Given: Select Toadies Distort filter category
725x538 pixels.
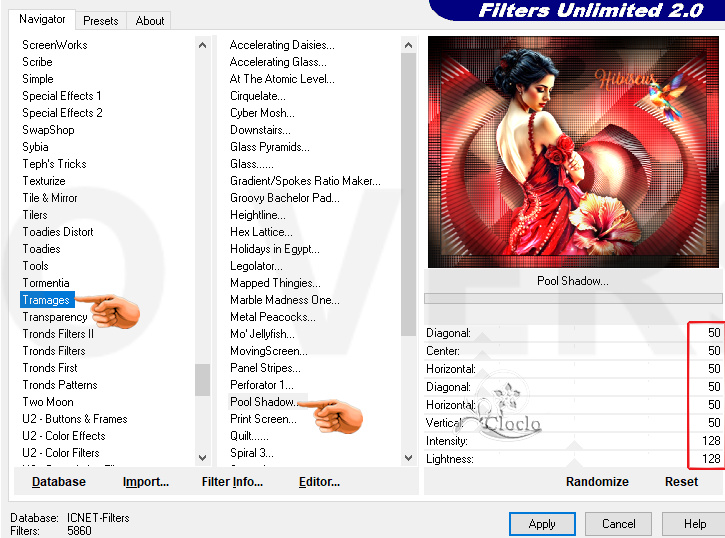Looking at the screenshot, I should pyautogui.click(x=58, y=232).
